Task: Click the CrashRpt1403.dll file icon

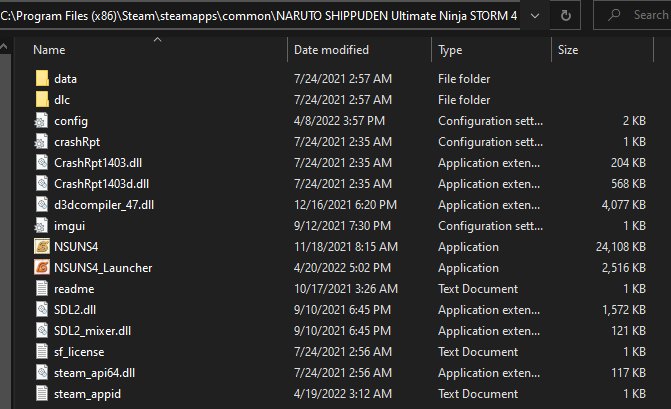Action: coord(42,163)
